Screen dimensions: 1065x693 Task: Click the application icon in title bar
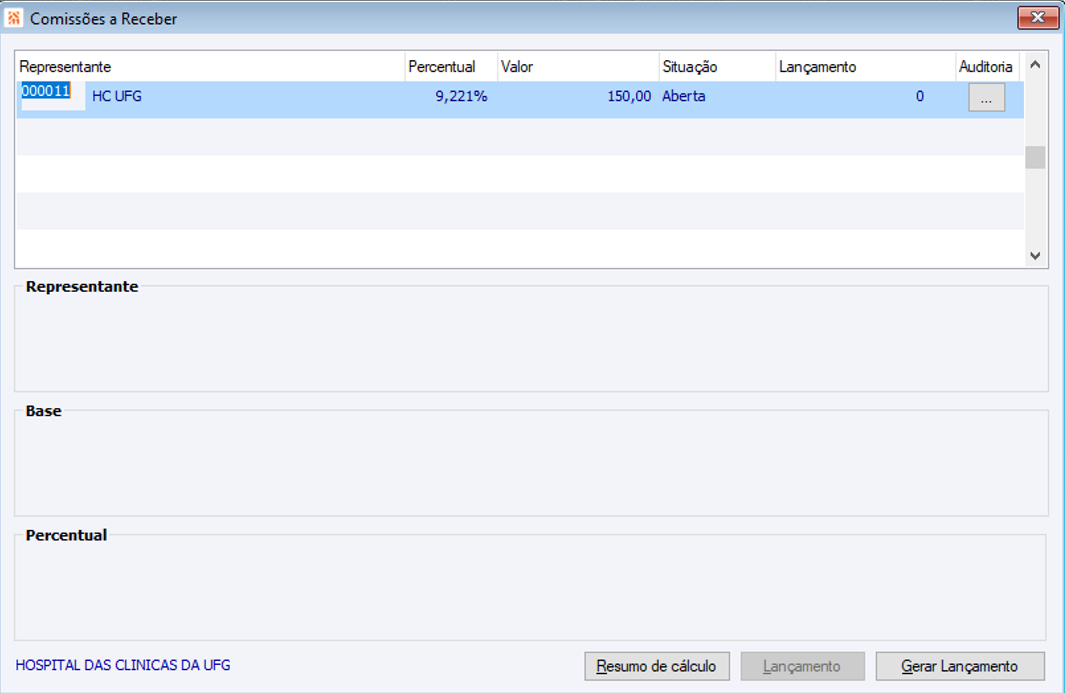[14, 18]
